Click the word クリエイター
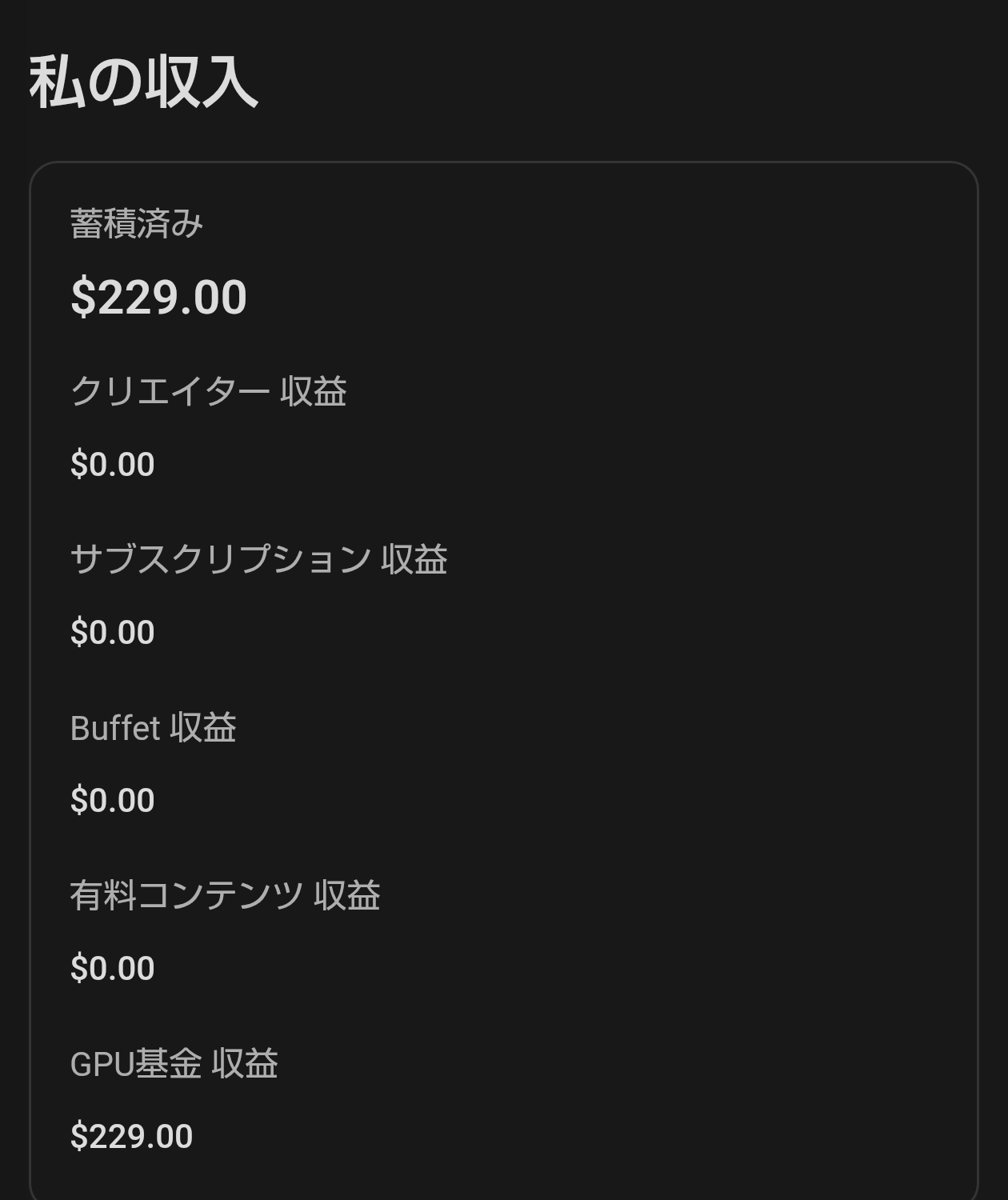1008x1200 pixels. coord(170,392)
